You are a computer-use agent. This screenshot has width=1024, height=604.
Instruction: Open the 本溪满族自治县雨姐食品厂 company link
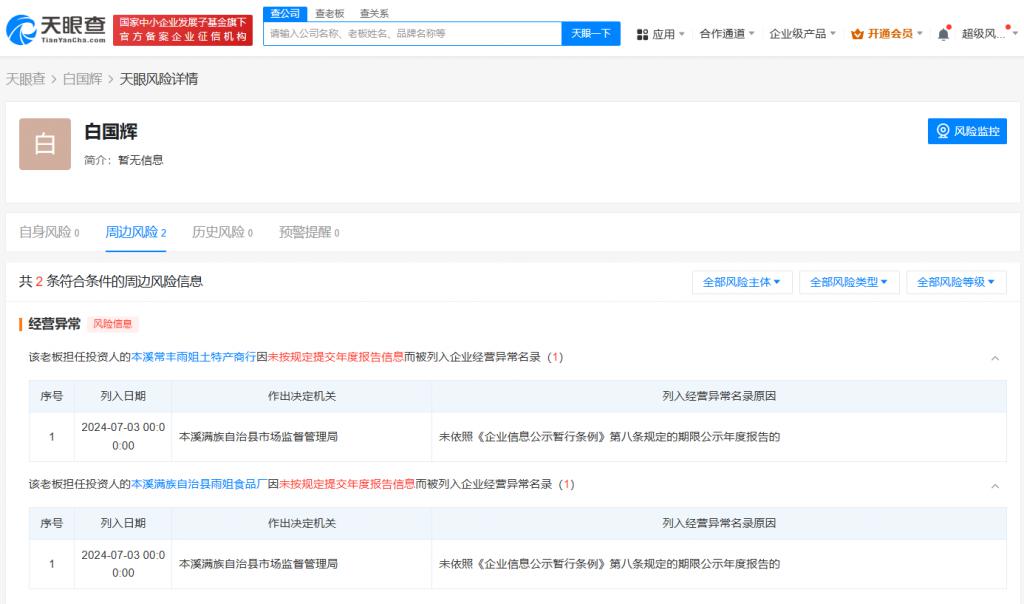(x=199, y=485)
